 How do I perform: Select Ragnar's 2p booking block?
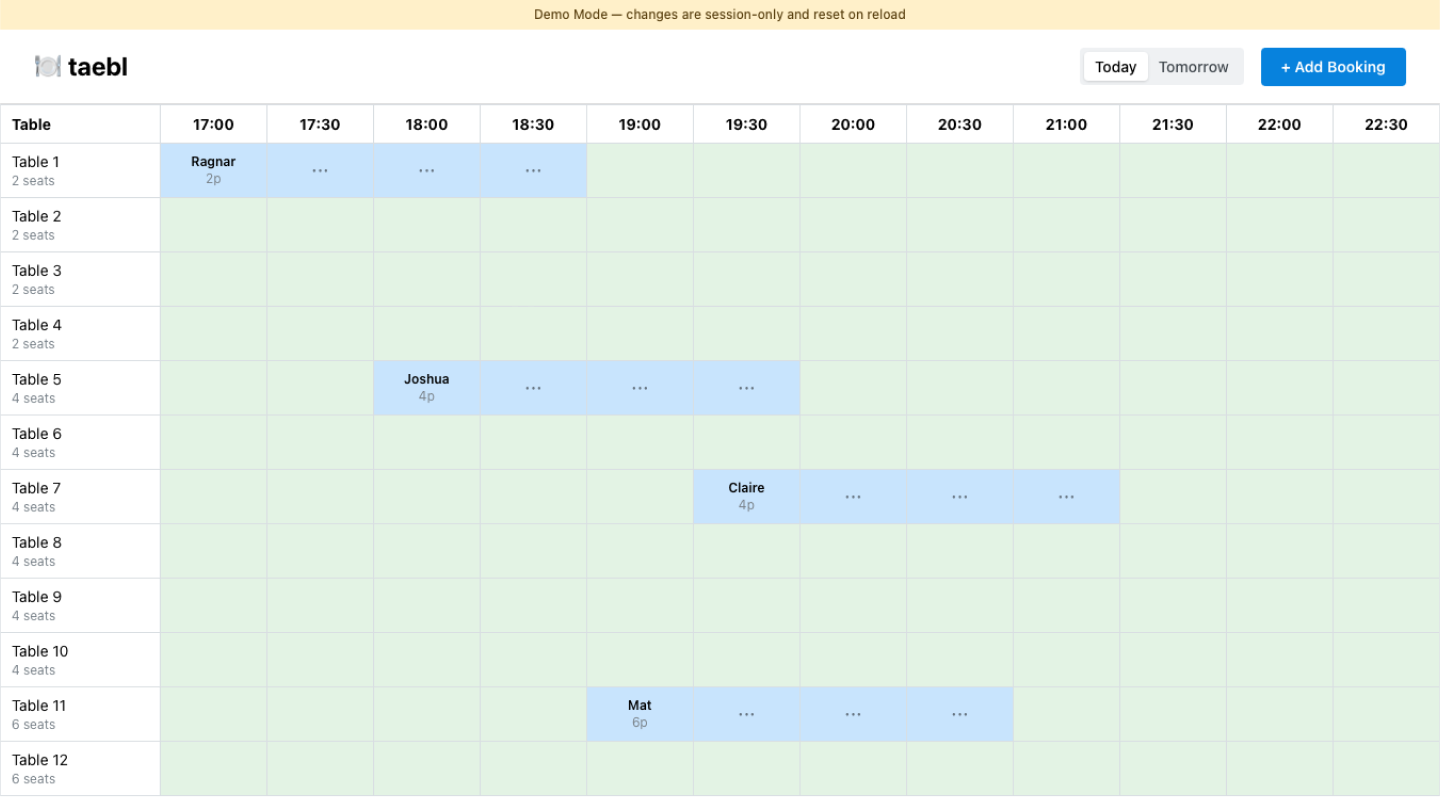point(213,170)
